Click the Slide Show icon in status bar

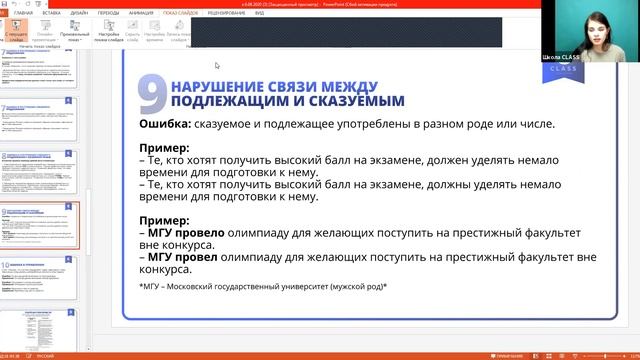(575, 356)
